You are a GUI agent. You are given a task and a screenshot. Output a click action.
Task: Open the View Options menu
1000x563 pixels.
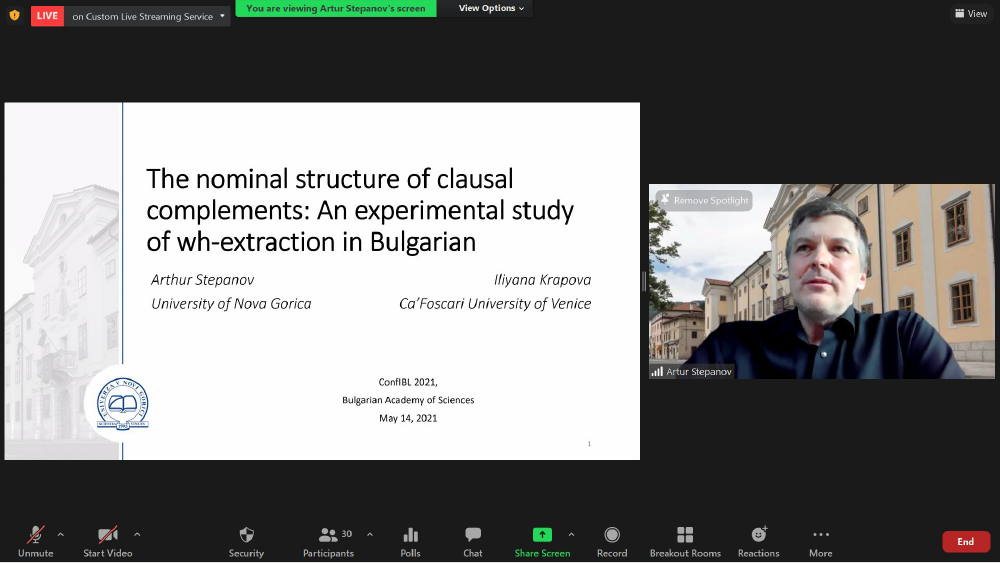[x=491, y=8]
